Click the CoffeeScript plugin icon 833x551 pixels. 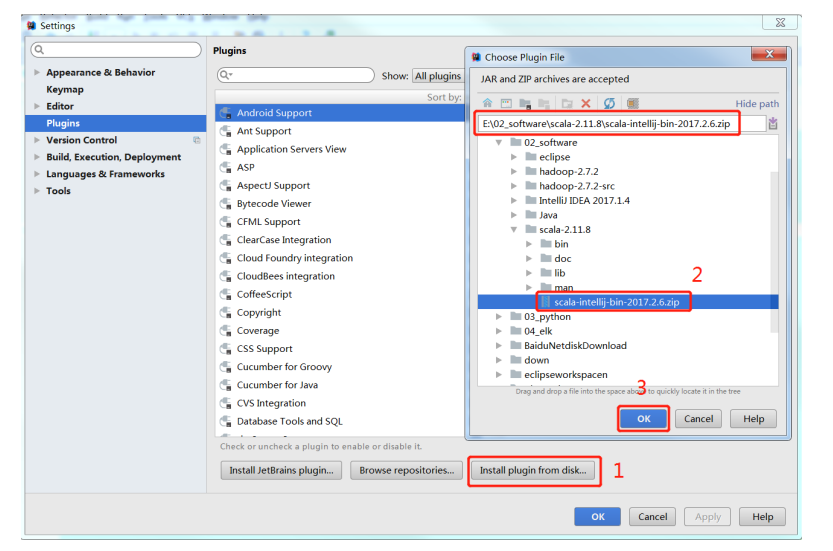coord(226,294)
